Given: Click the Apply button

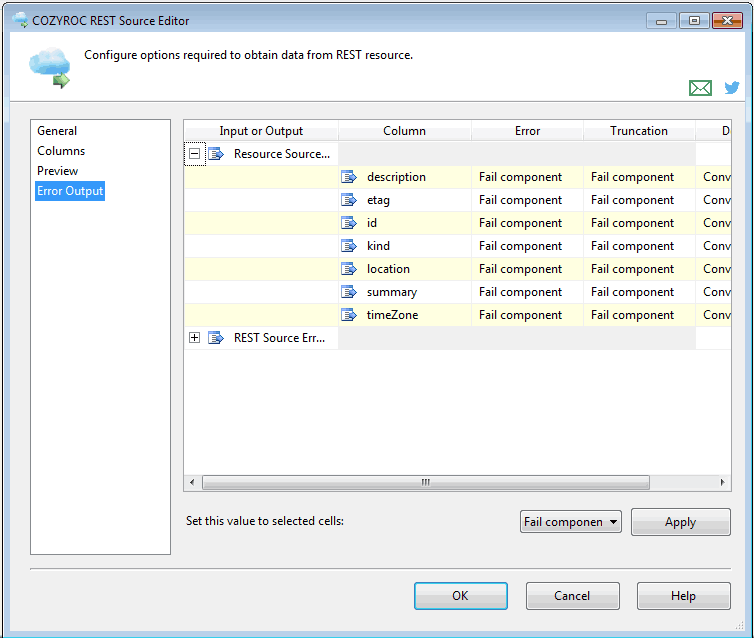Looking at the screenshot, I should (x=680, y=522).
